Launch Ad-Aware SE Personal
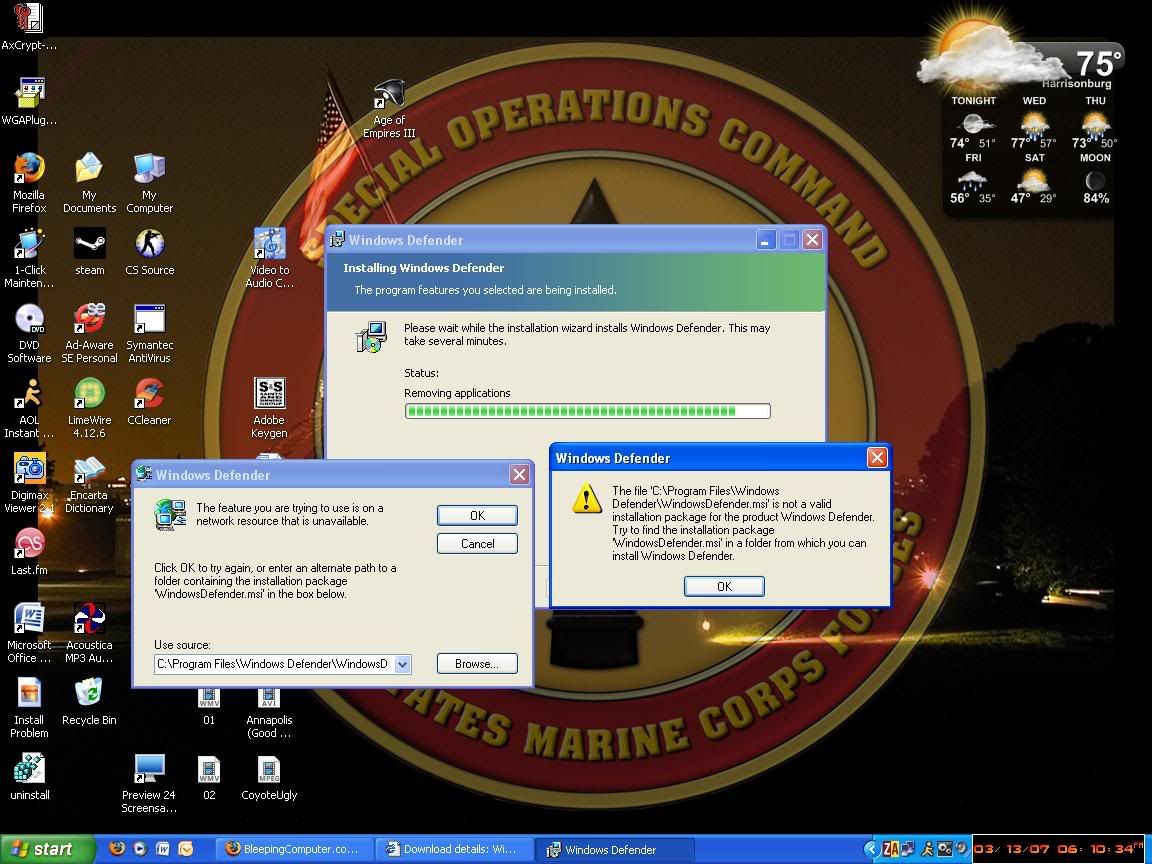The height and width of the screenshot is (864, 1152). point(89,333)
